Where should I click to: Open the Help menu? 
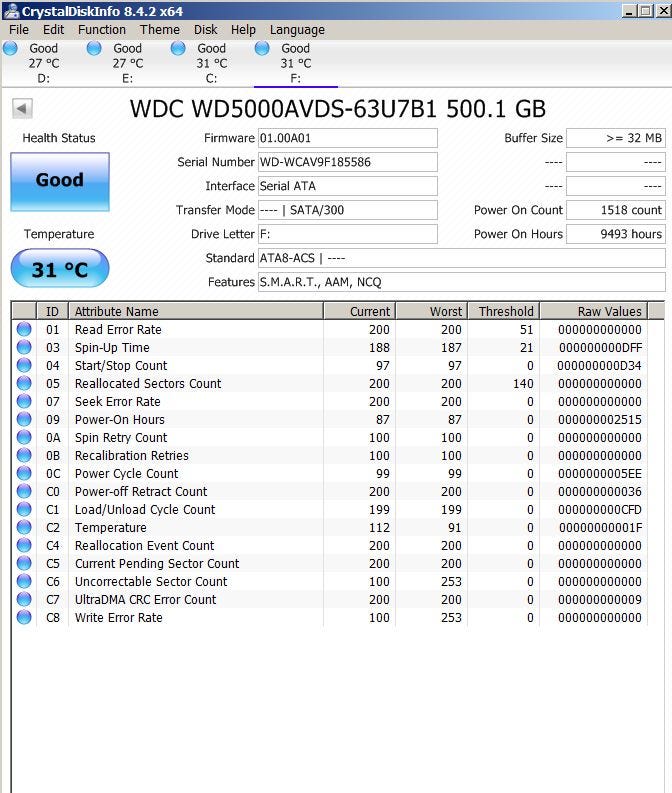[243, 30]
